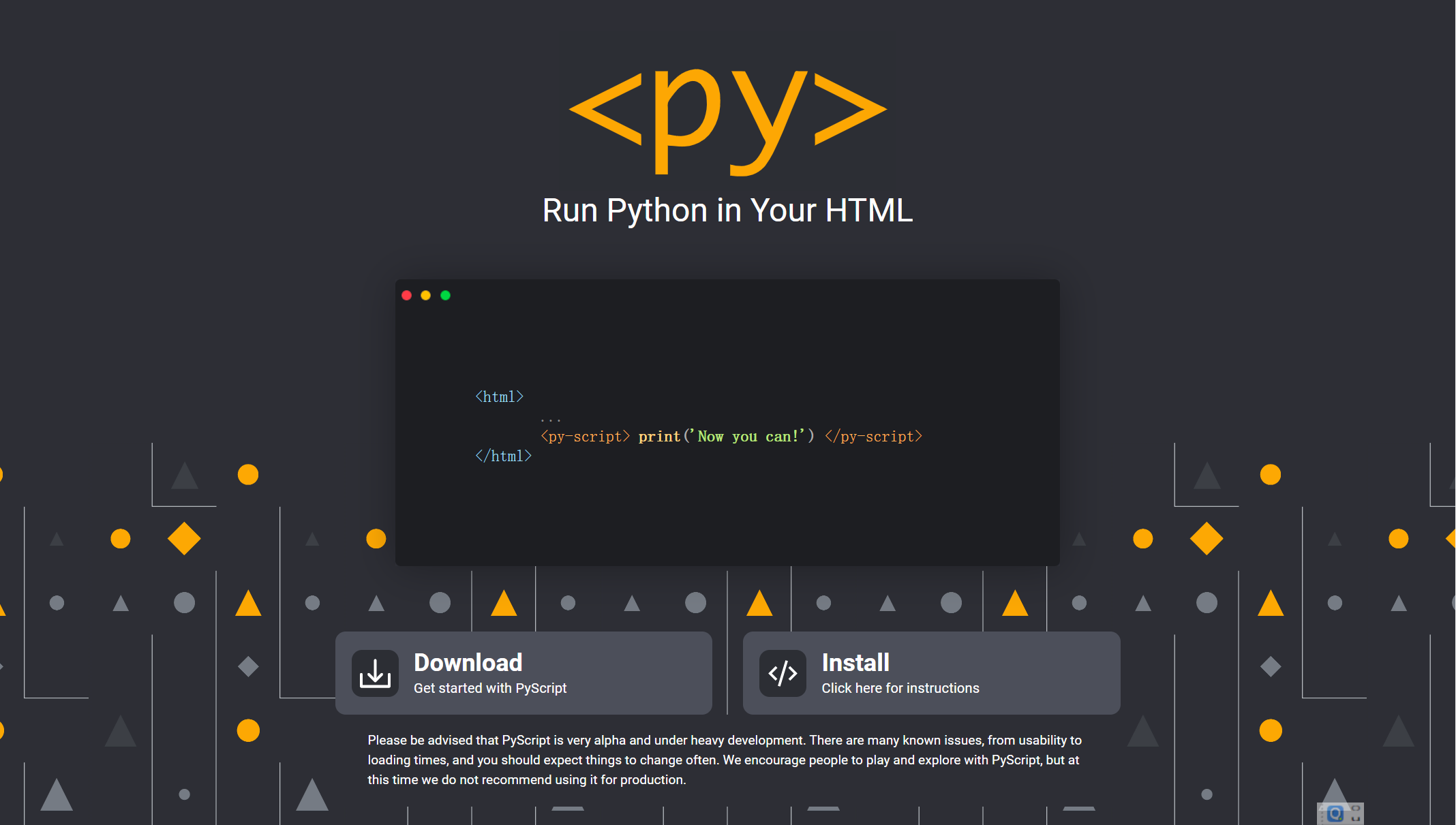Click the print('Now you can!') code text
This screenshot has height=825, width=1456.
click(x=726, y=436)
